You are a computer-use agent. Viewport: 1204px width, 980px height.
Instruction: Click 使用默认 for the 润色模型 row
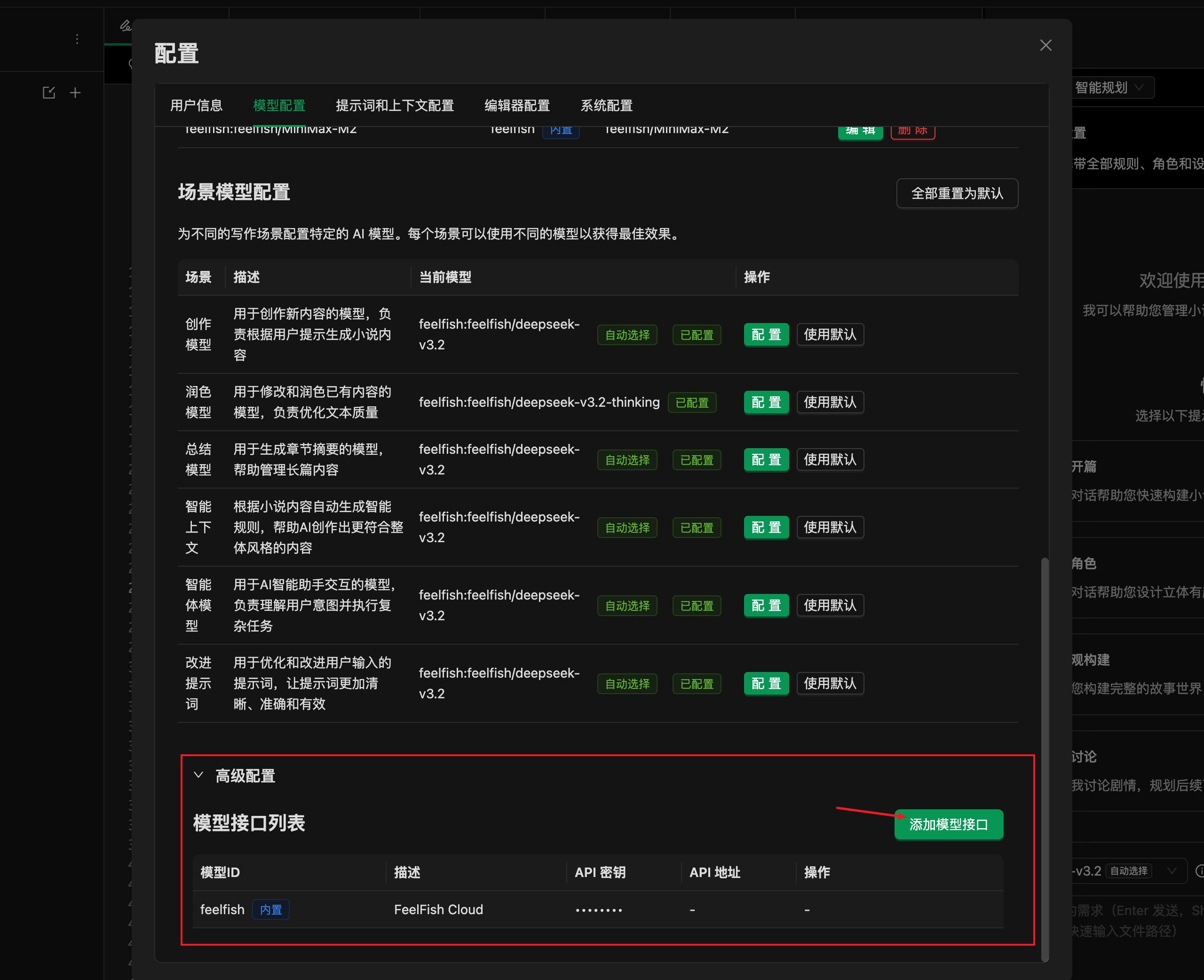pyautogui.click(x=830, y=402)
